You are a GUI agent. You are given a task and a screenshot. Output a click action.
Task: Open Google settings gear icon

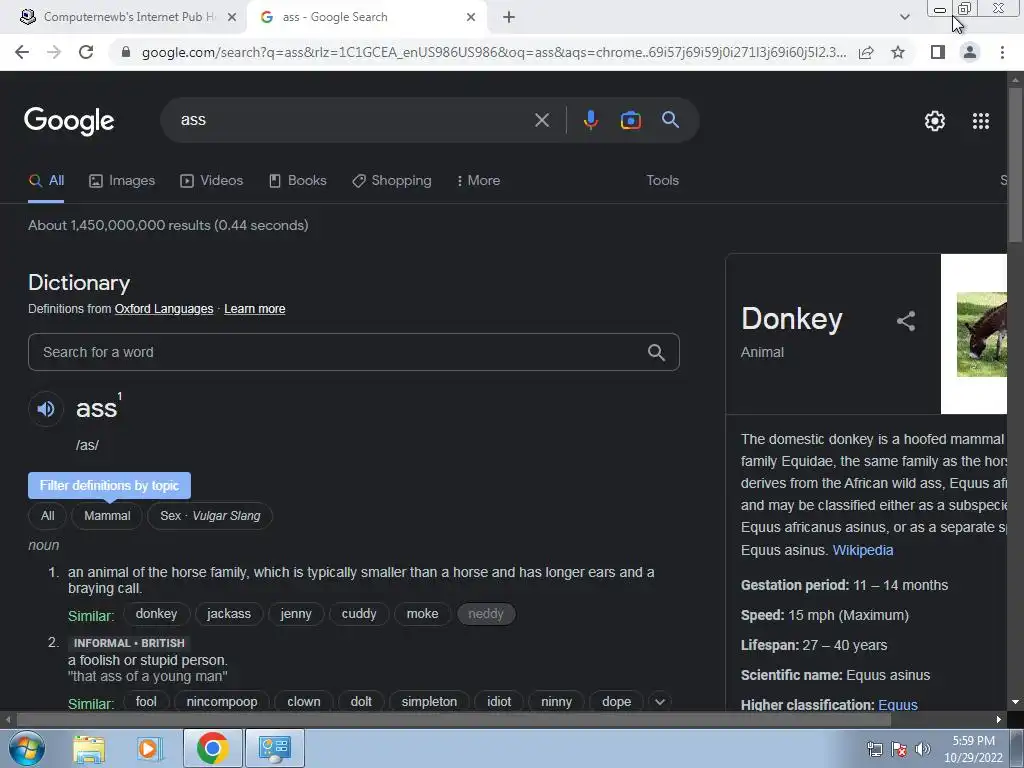coord(935,121)
